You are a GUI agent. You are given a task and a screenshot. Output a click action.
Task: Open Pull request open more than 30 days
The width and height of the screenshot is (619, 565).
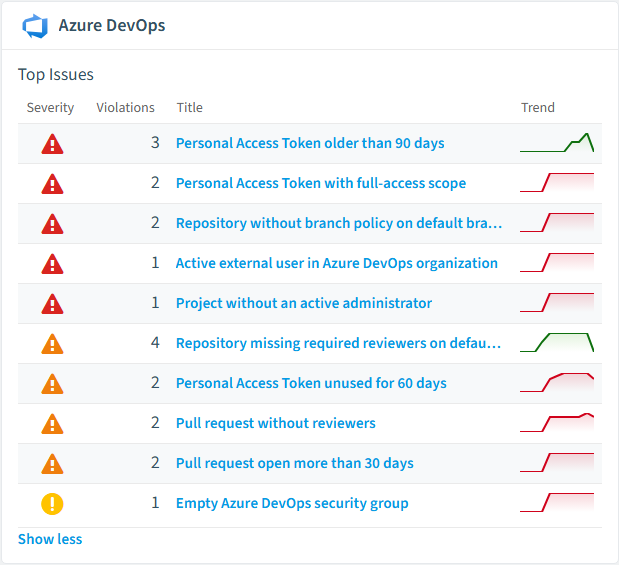tap(294, 463)
